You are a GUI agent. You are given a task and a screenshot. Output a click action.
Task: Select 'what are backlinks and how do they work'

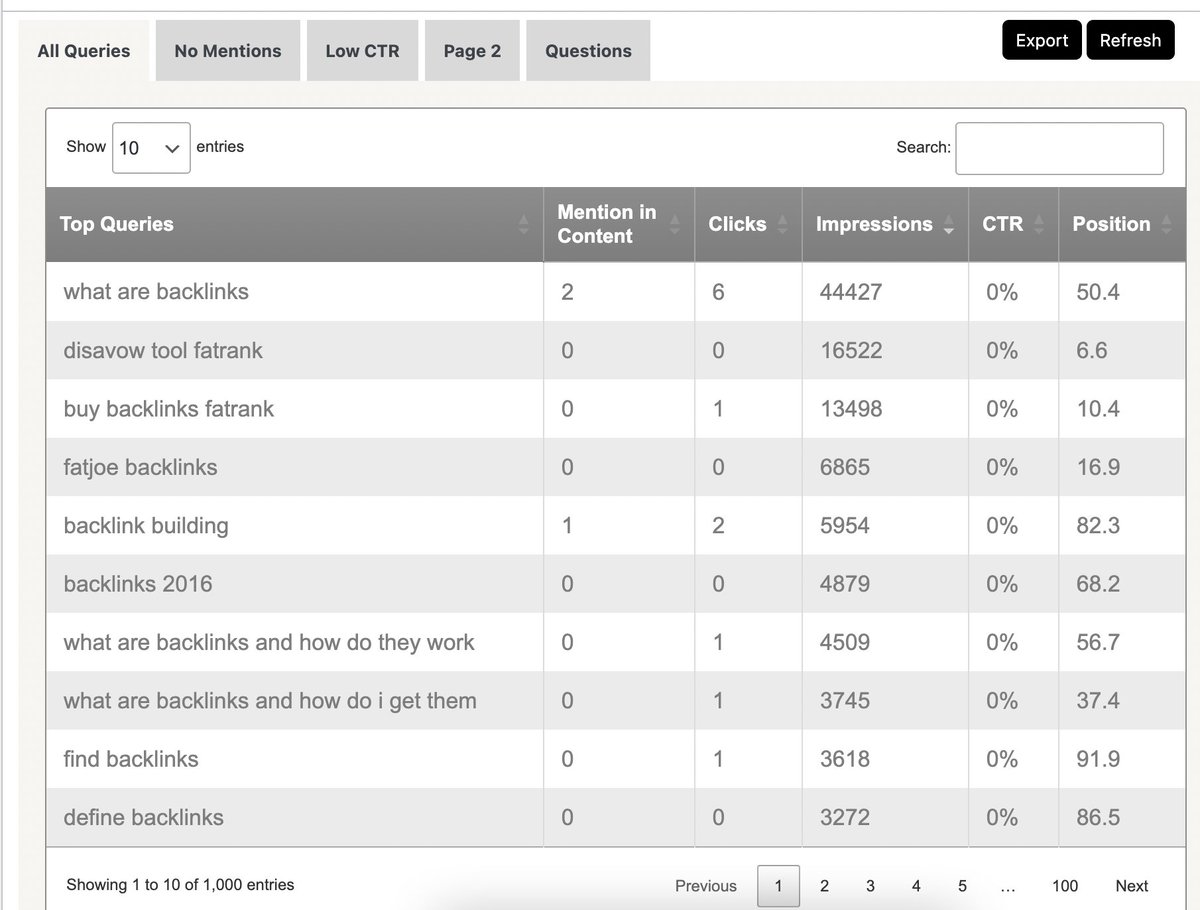(x=269, y=642)
